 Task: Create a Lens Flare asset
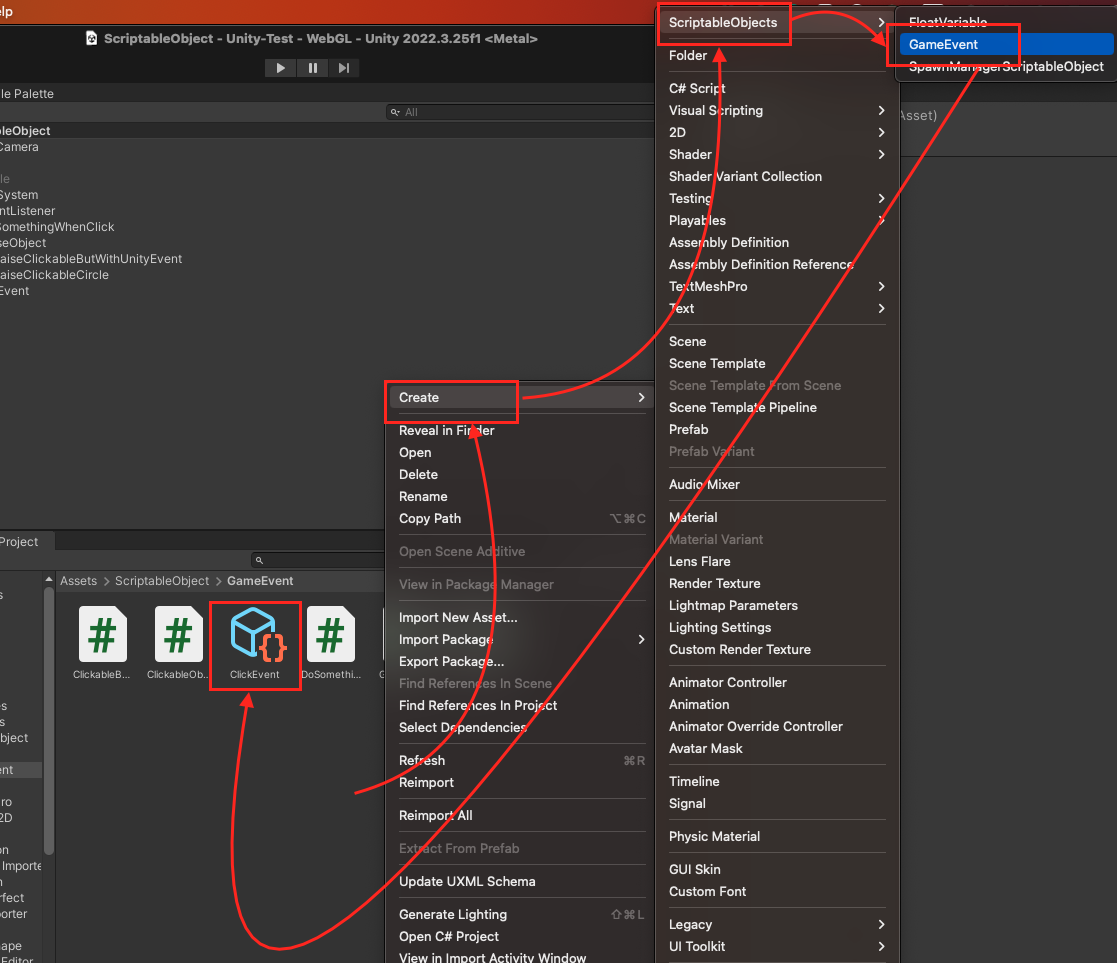(x=776, y=561)
